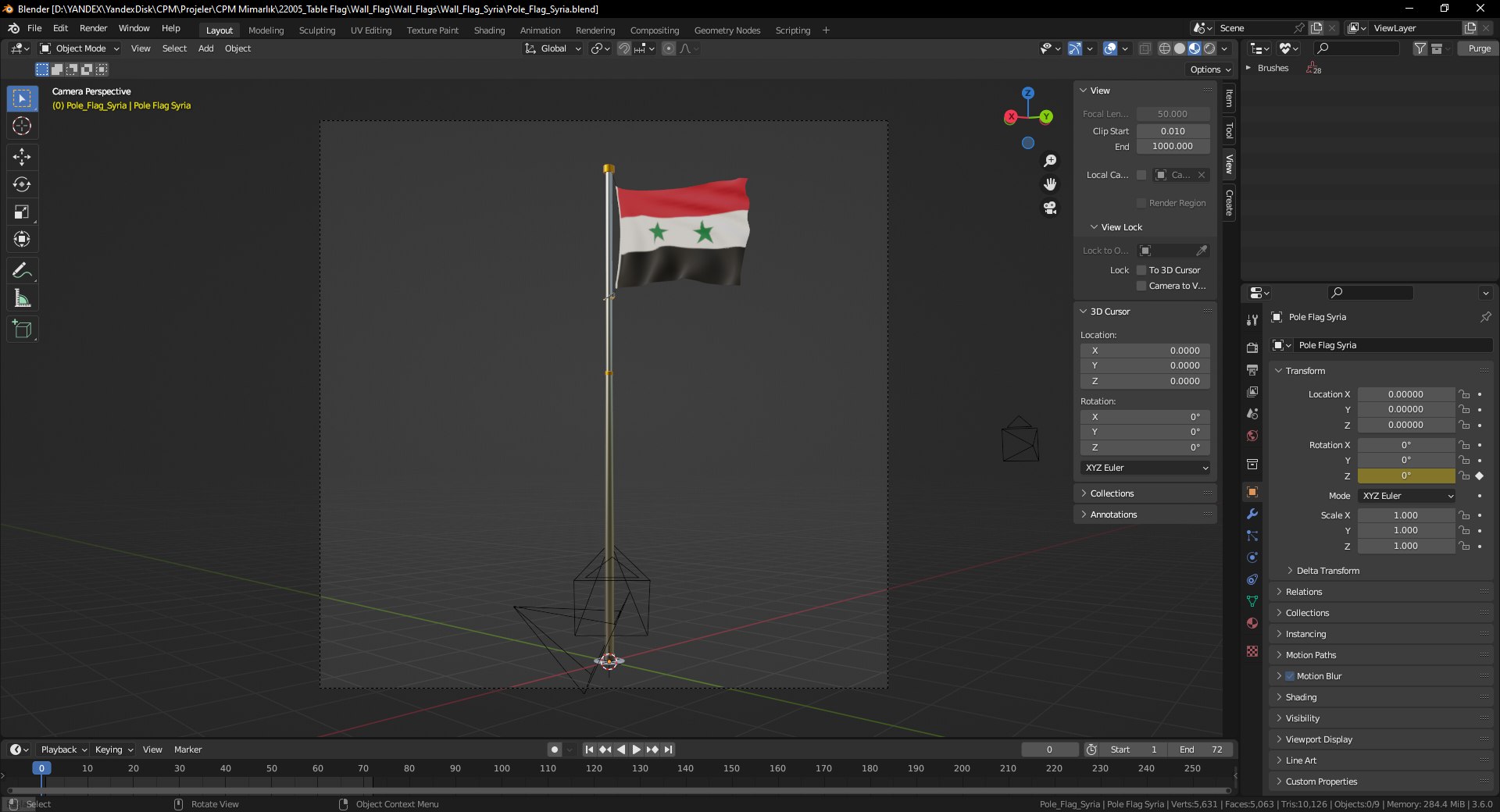Toggle viewport overlays display
The width and height of the screenshot is (1500, 812).
pyautogui.click(x=1110, y=48)
